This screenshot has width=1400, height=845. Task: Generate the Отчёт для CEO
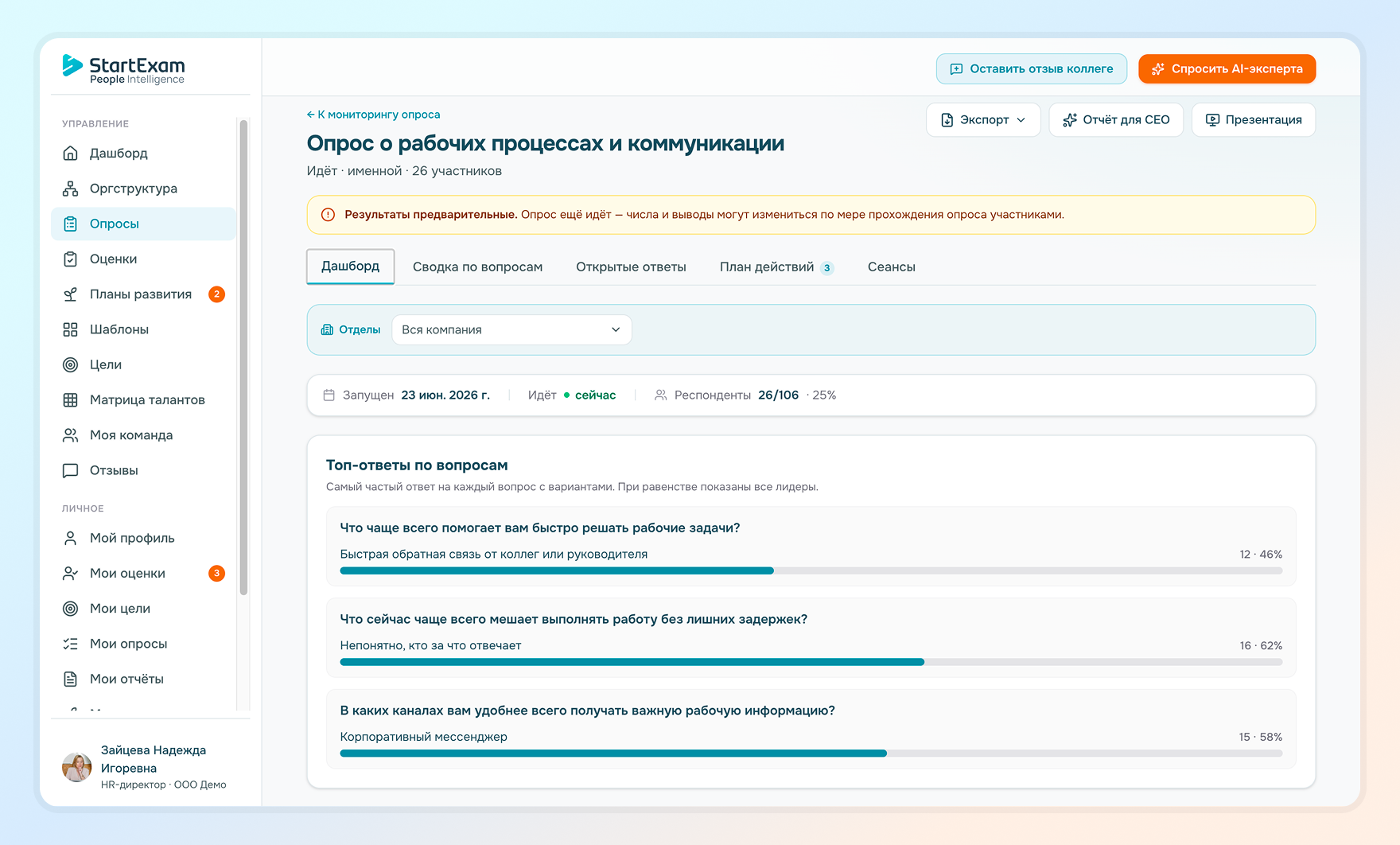(x=1116, y=119)
